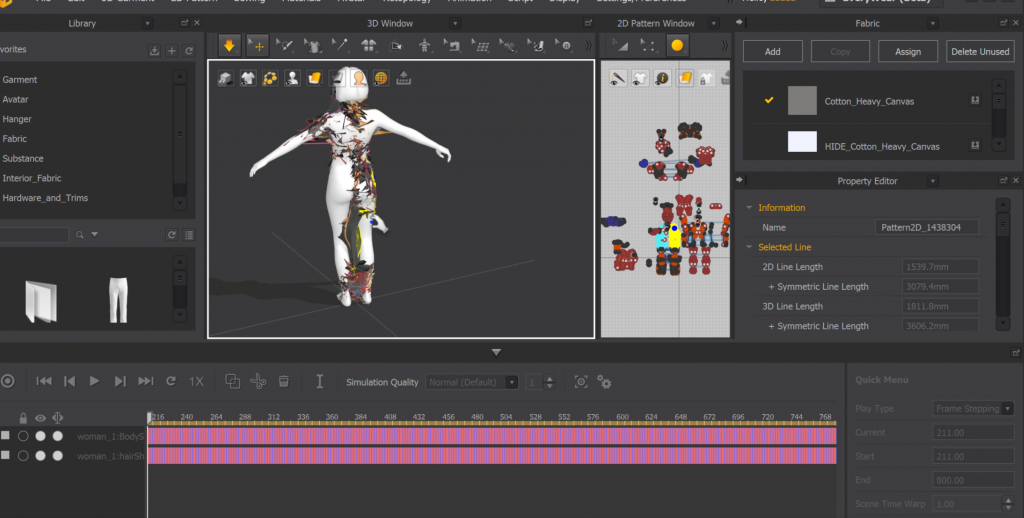1024x518 pixels.
Task: Toggle the woman_1:BodyS track checkbox
Action: tap(5, 436)
